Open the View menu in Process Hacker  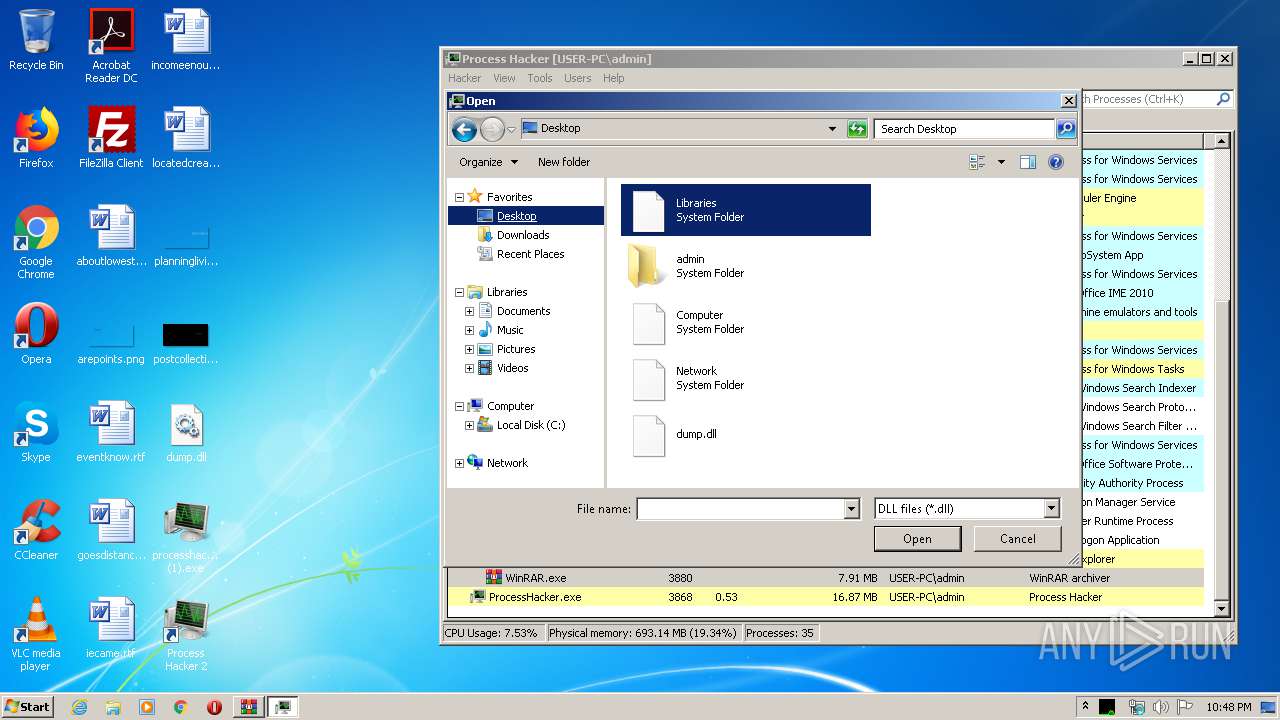tap(504, 78)
